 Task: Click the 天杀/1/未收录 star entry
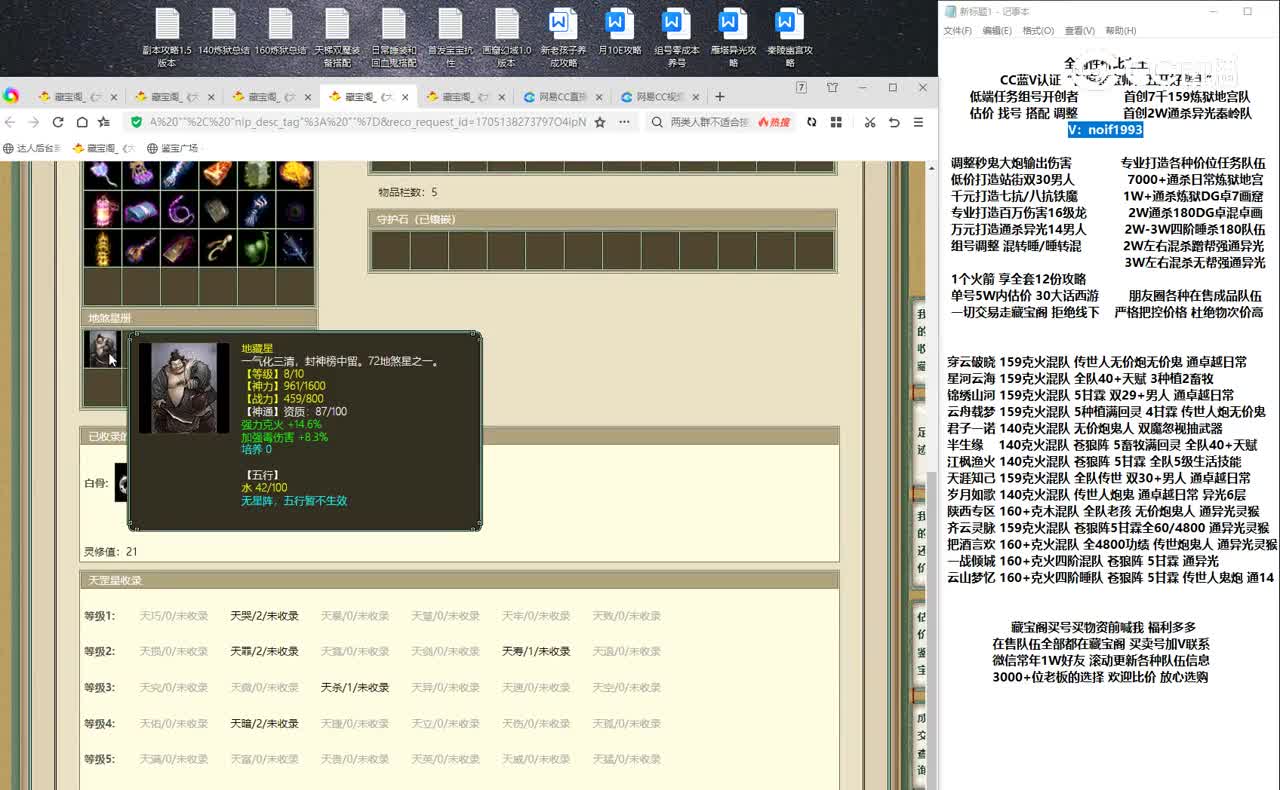pyautogui.click(x=355, y=688)
